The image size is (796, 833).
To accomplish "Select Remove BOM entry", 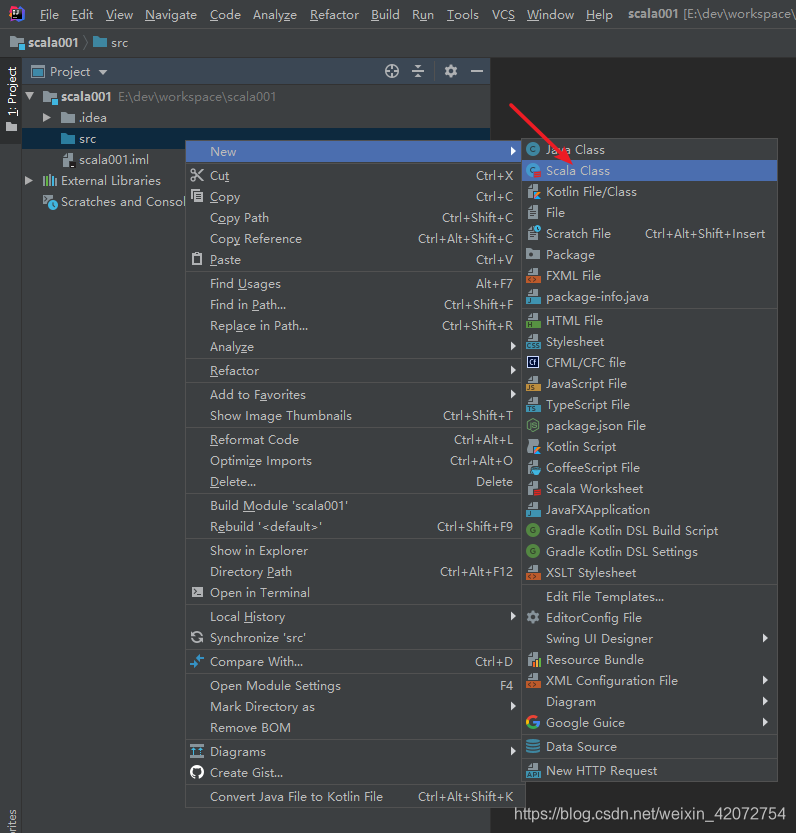I will pyautogui.click(x=353, y=727).
